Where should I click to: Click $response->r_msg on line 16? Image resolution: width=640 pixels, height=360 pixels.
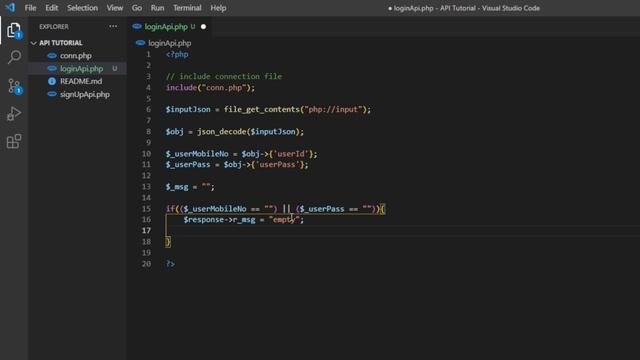point(219,220)
